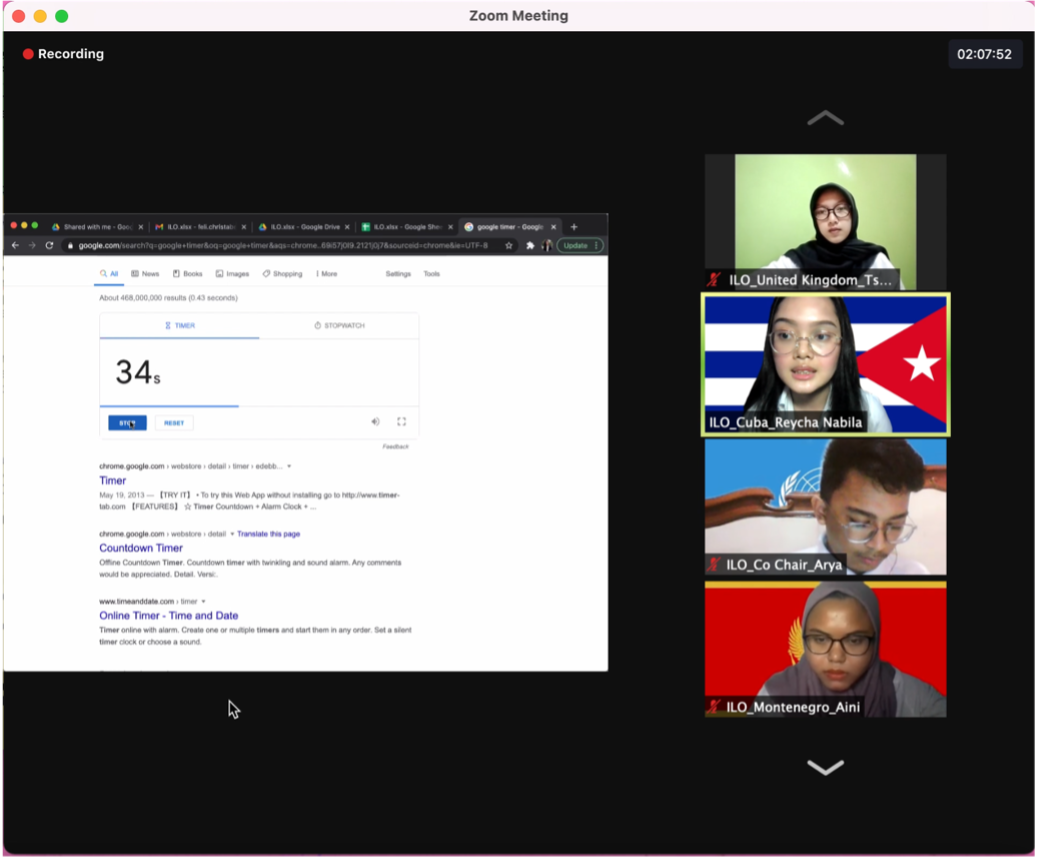Bookmark the page with the star icon

(508, 245)
